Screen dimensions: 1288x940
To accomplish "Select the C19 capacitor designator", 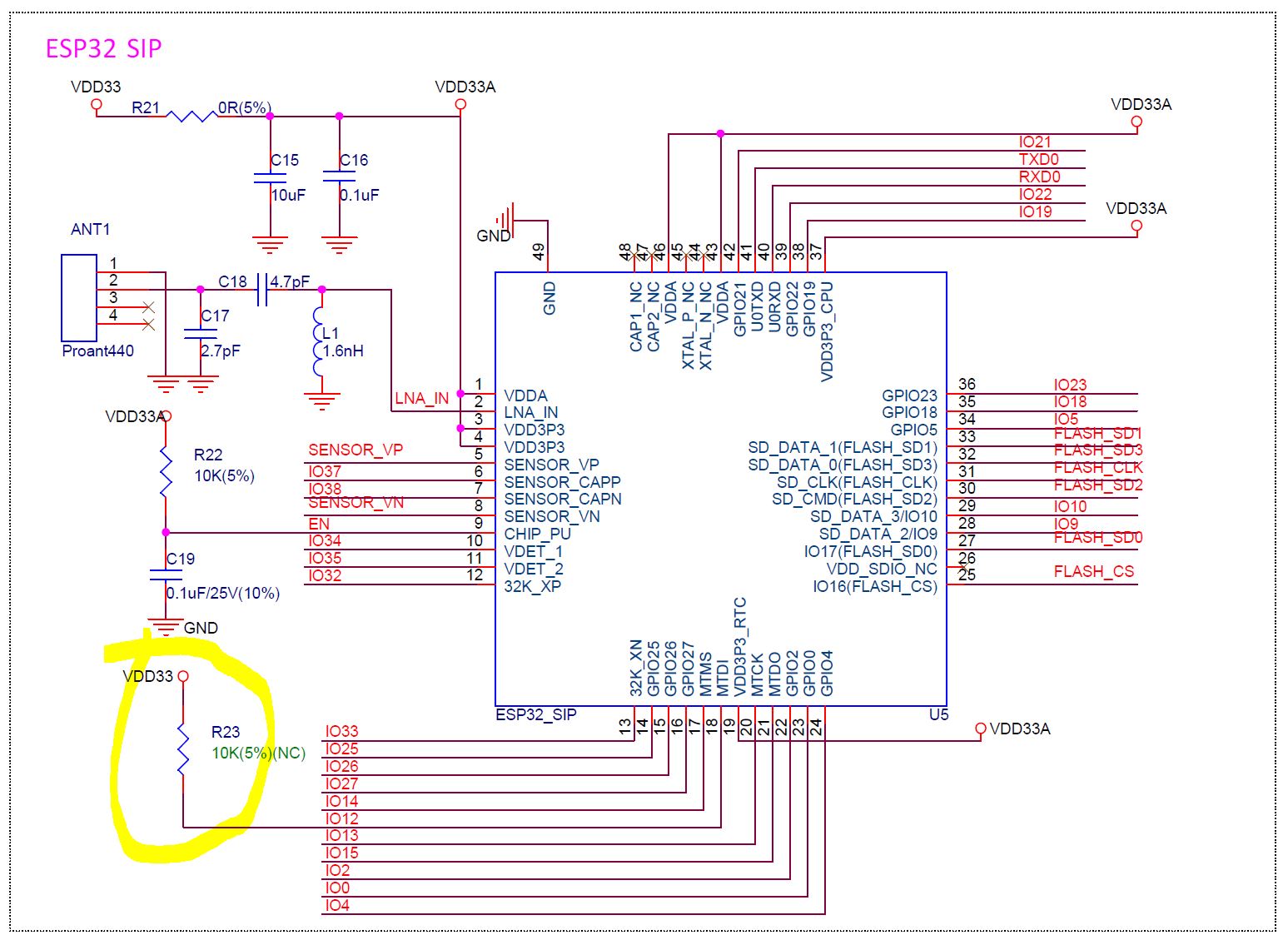I will point(181,559).
